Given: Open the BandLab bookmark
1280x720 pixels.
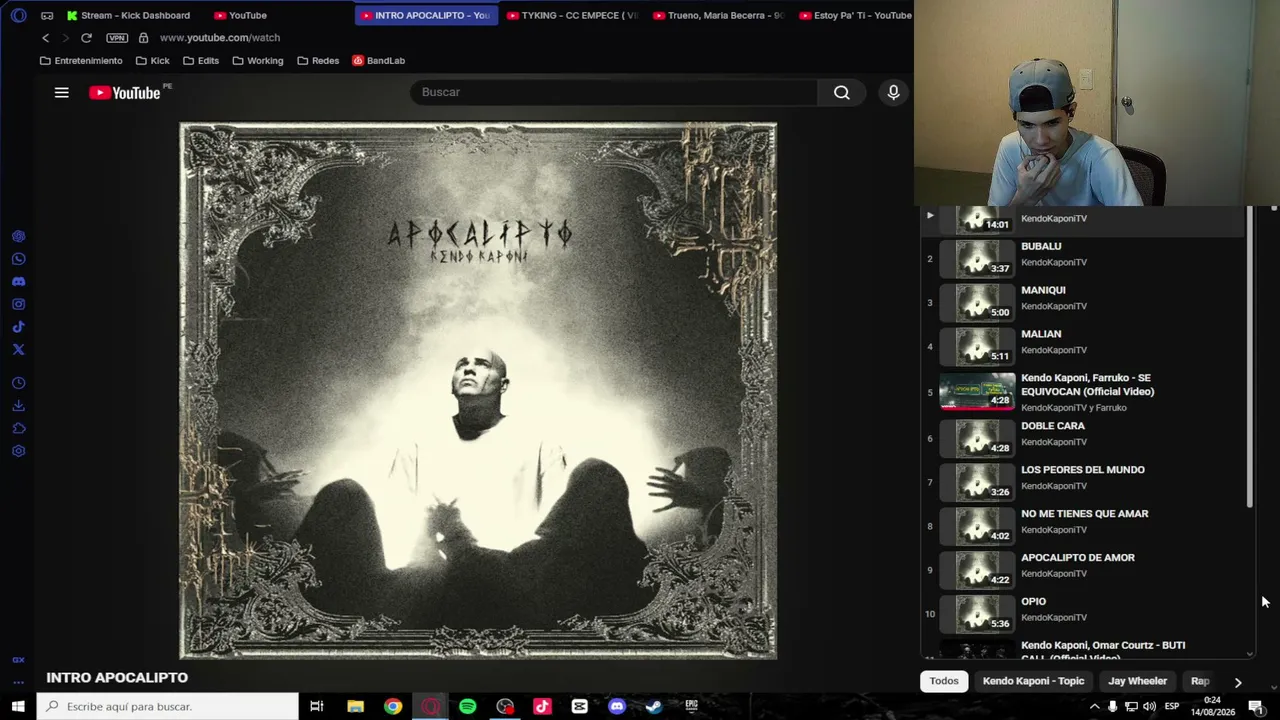Looking at the screenshot, I should 378,61.
